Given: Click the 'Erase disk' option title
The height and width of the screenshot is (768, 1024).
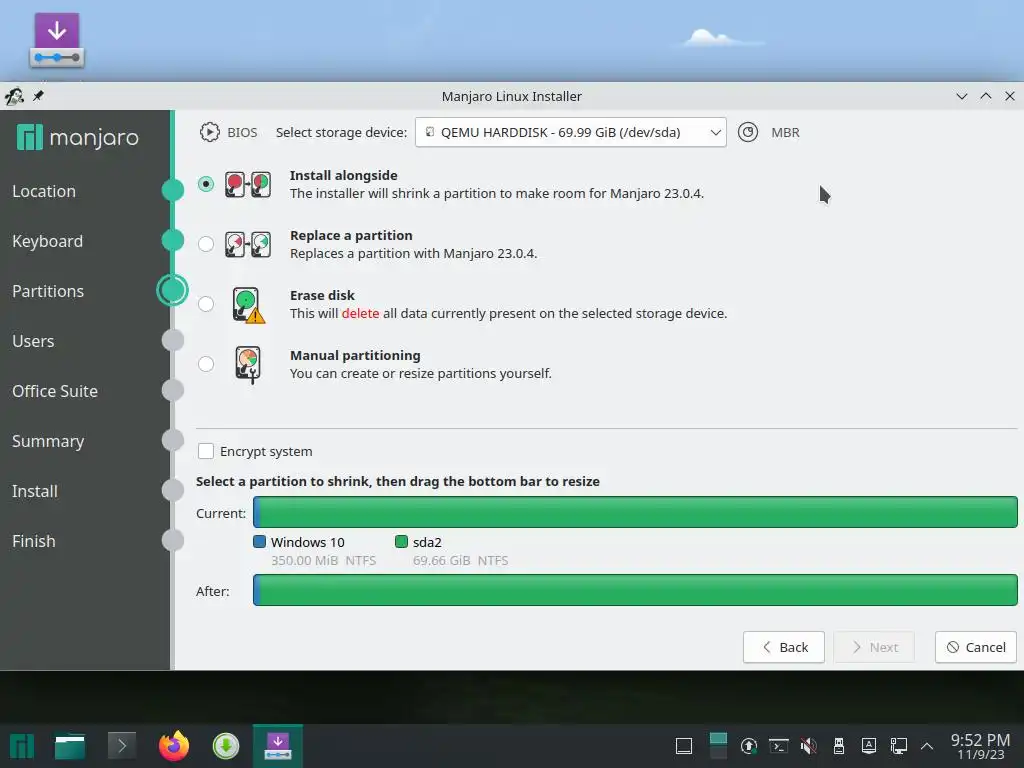Looking at the screenshot, I should (x=323, y=295).
